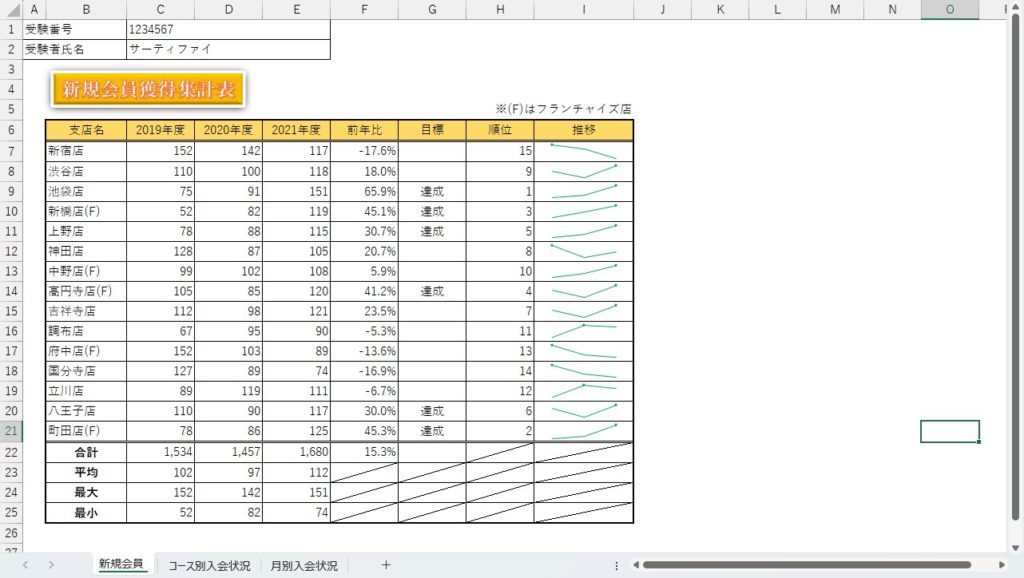Click the vertical scrollbar thumb
Viewport: 1024px width, 578px height.
point(1016,270)
